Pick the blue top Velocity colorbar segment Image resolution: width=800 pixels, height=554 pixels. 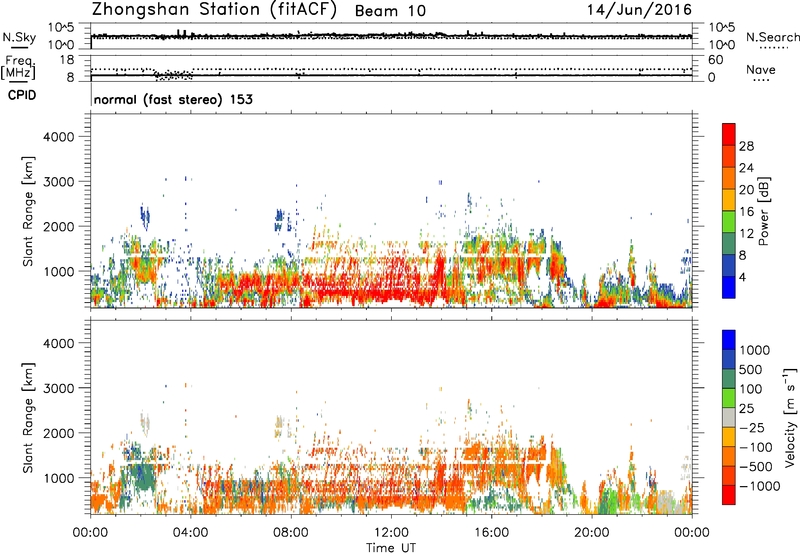[x=729, y=340]
